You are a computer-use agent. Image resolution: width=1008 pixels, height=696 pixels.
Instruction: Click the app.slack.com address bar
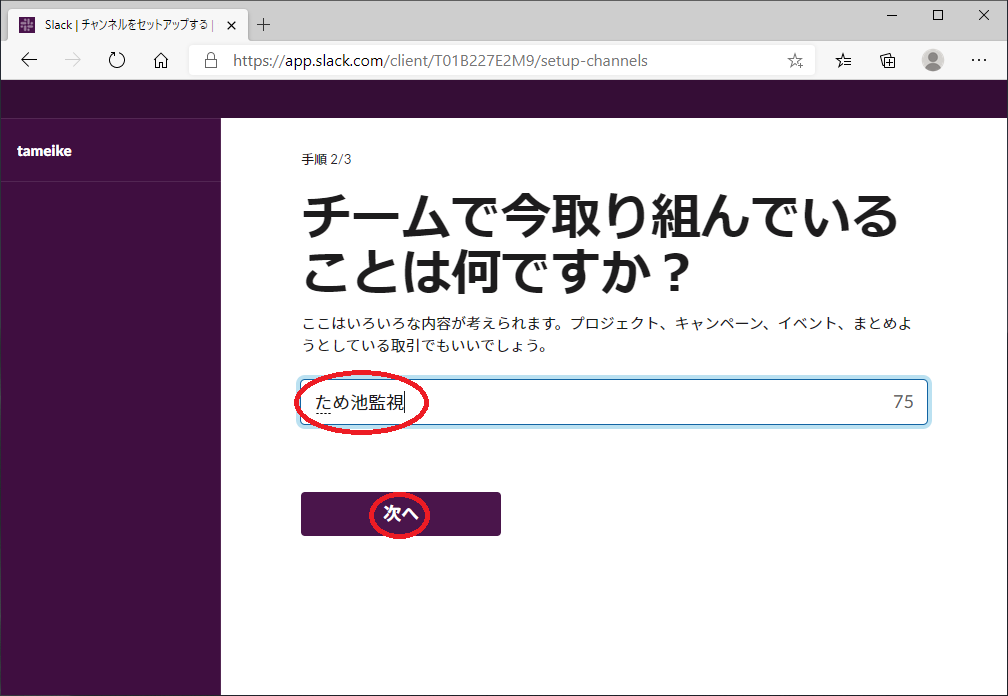(x=500, y=61)
